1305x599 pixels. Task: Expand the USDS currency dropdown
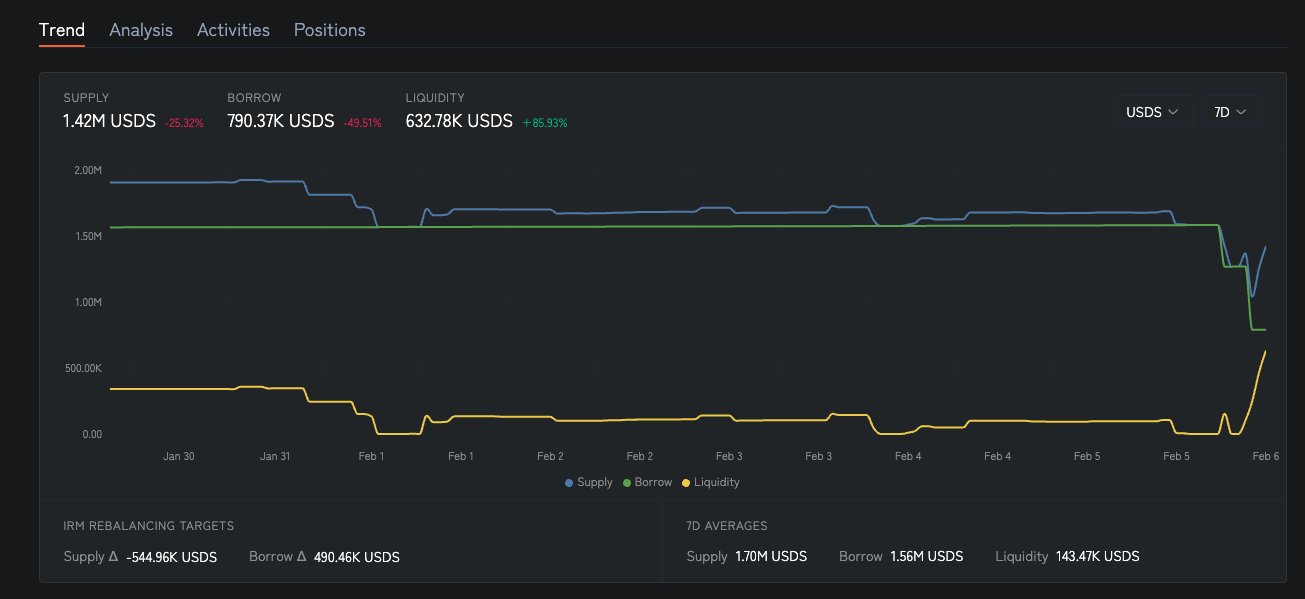tap(1153, 112)
